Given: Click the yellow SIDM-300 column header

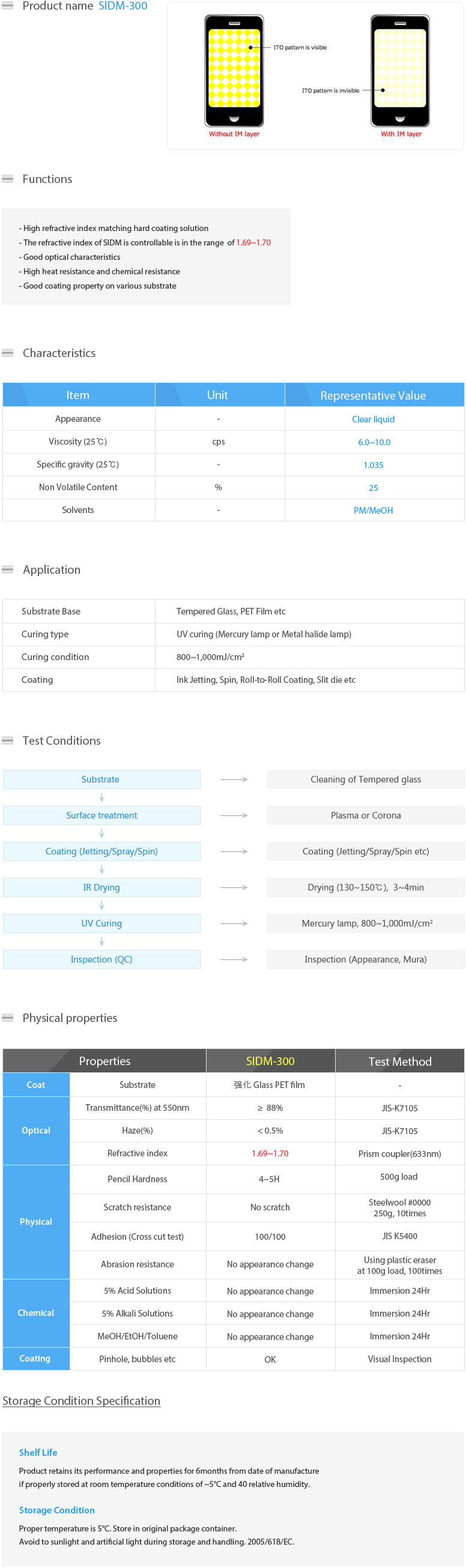Looking at the screenshot, I should [x=270, y=1061].
